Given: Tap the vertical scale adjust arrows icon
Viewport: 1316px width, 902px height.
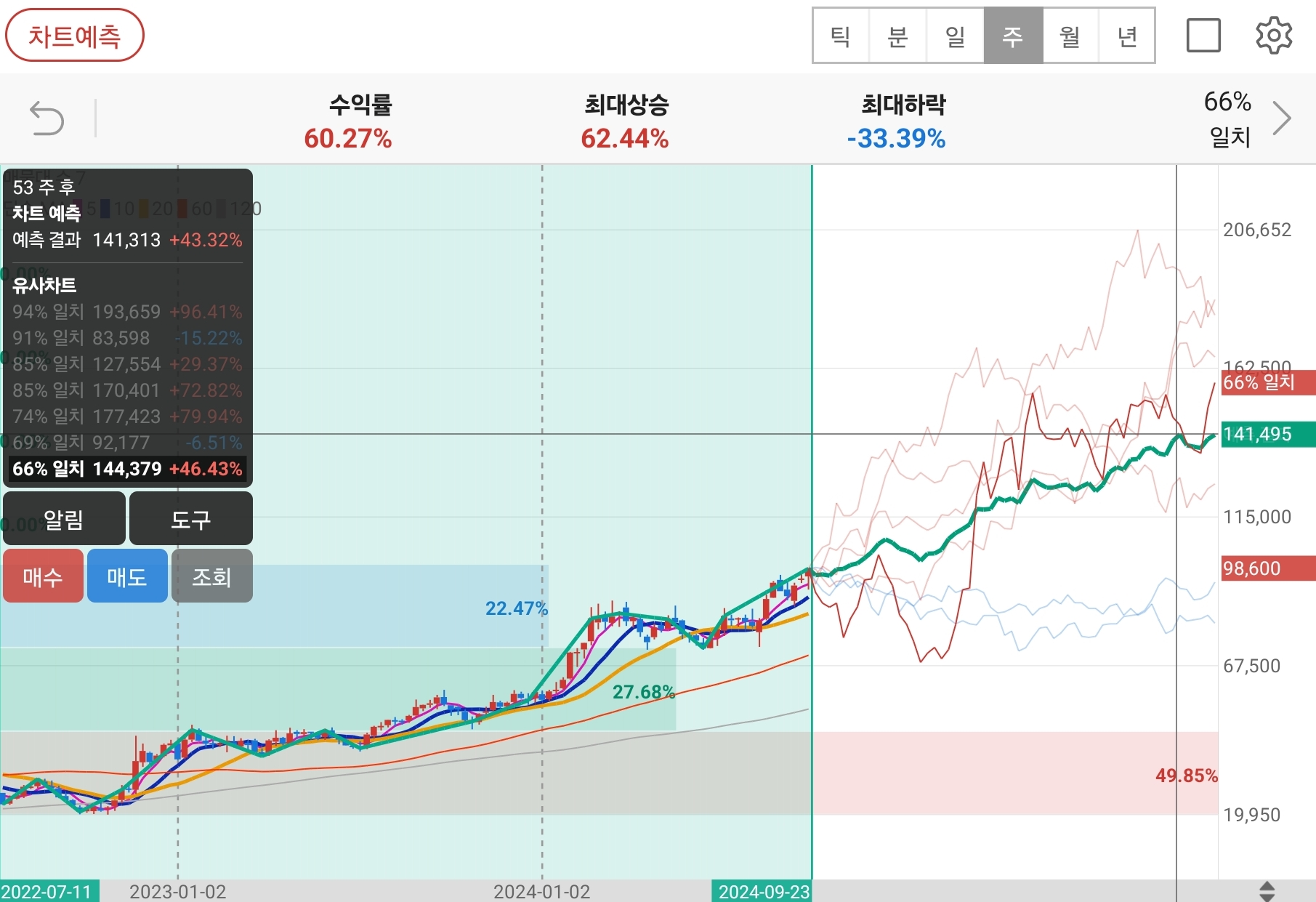Looking at the screenshot, I should (x=1267, y=891).
